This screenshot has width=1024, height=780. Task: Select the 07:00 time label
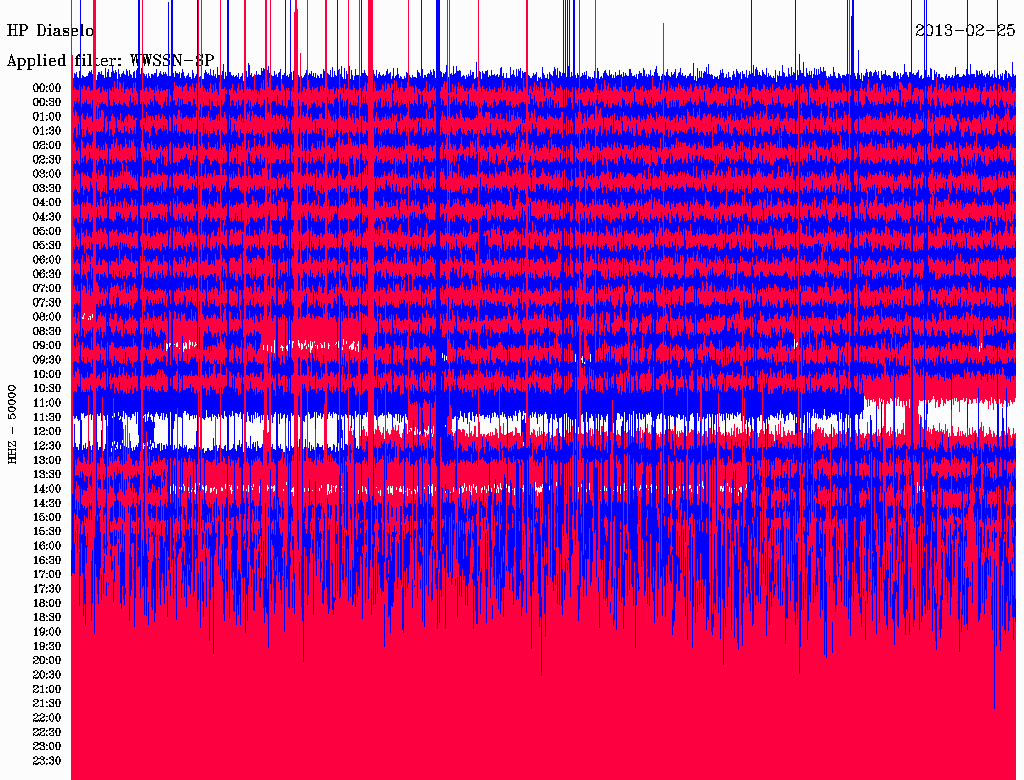[47, 289]
